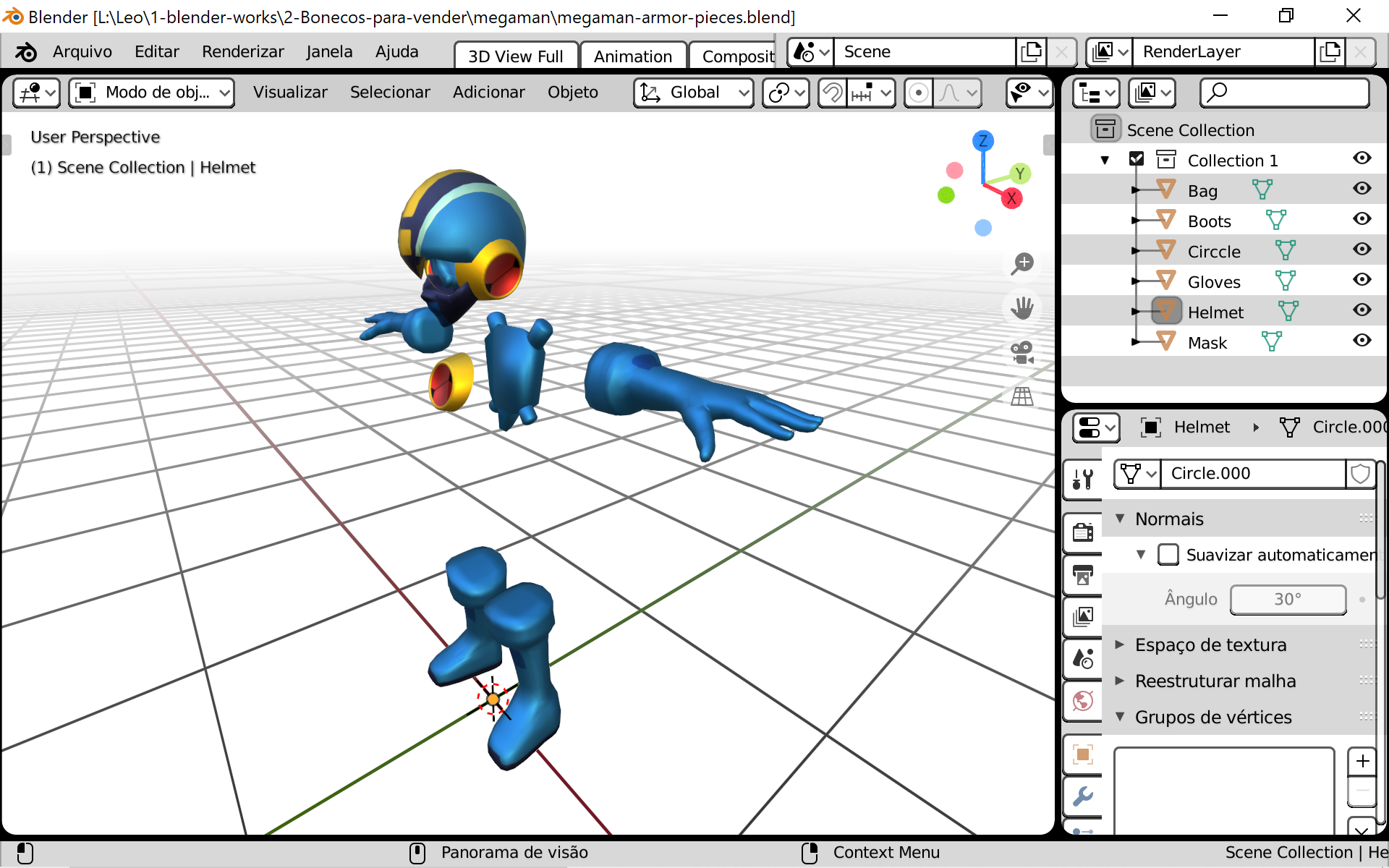The image size is (1389, 868).
Task: Enable proportional editing with the circle icon
Action: [x=917, y=93]
